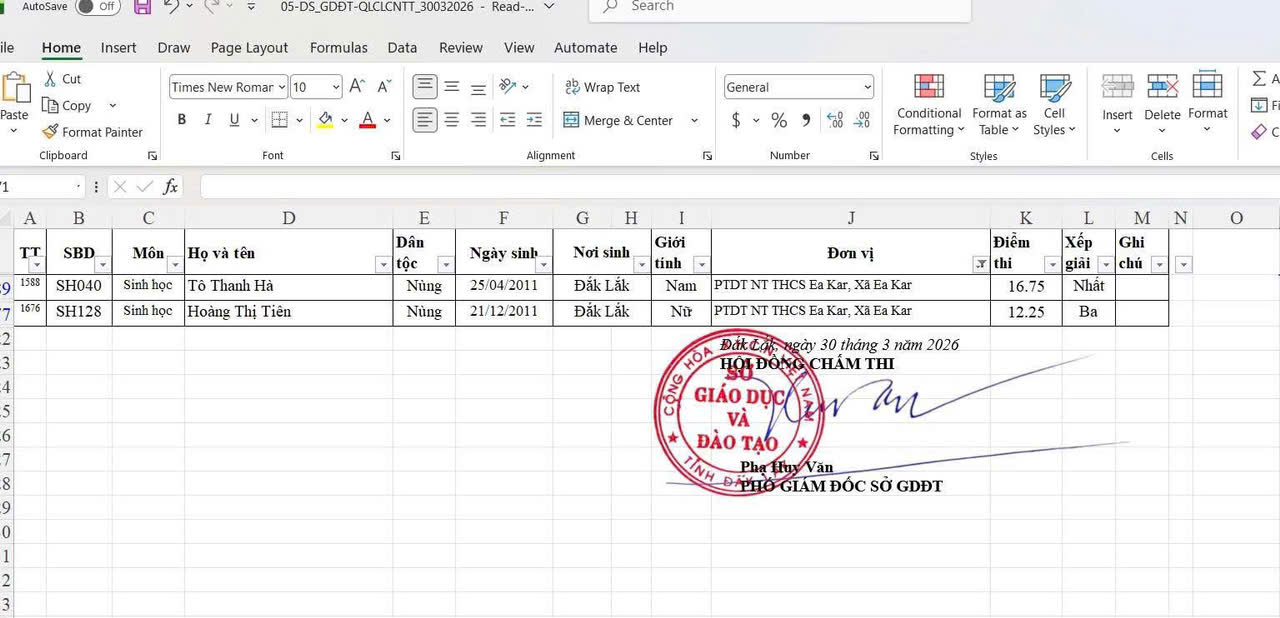1280x618 pixels.
Task: Apply the yellow fill color
Action: (x=325, y=120)
